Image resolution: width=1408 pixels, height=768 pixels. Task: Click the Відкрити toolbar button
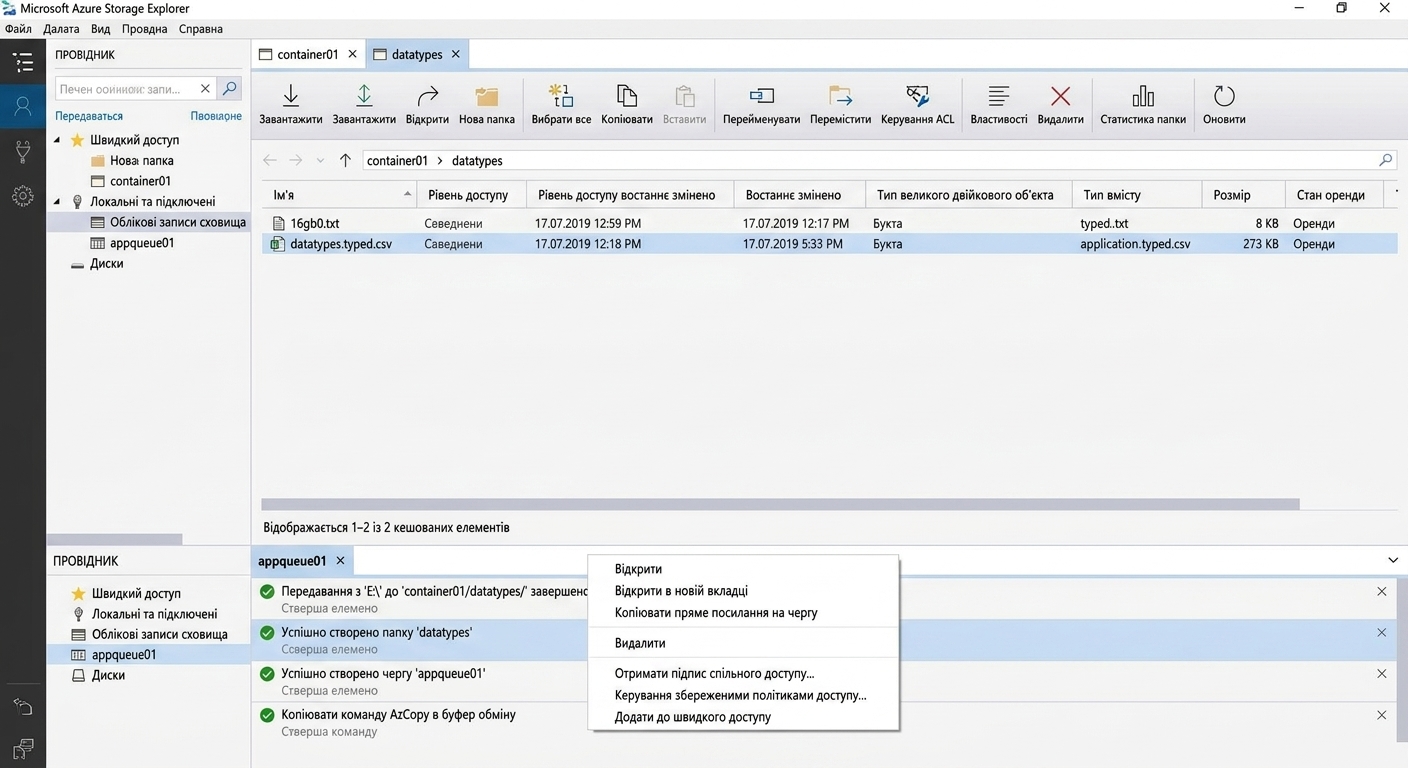(x=427, y=104)
